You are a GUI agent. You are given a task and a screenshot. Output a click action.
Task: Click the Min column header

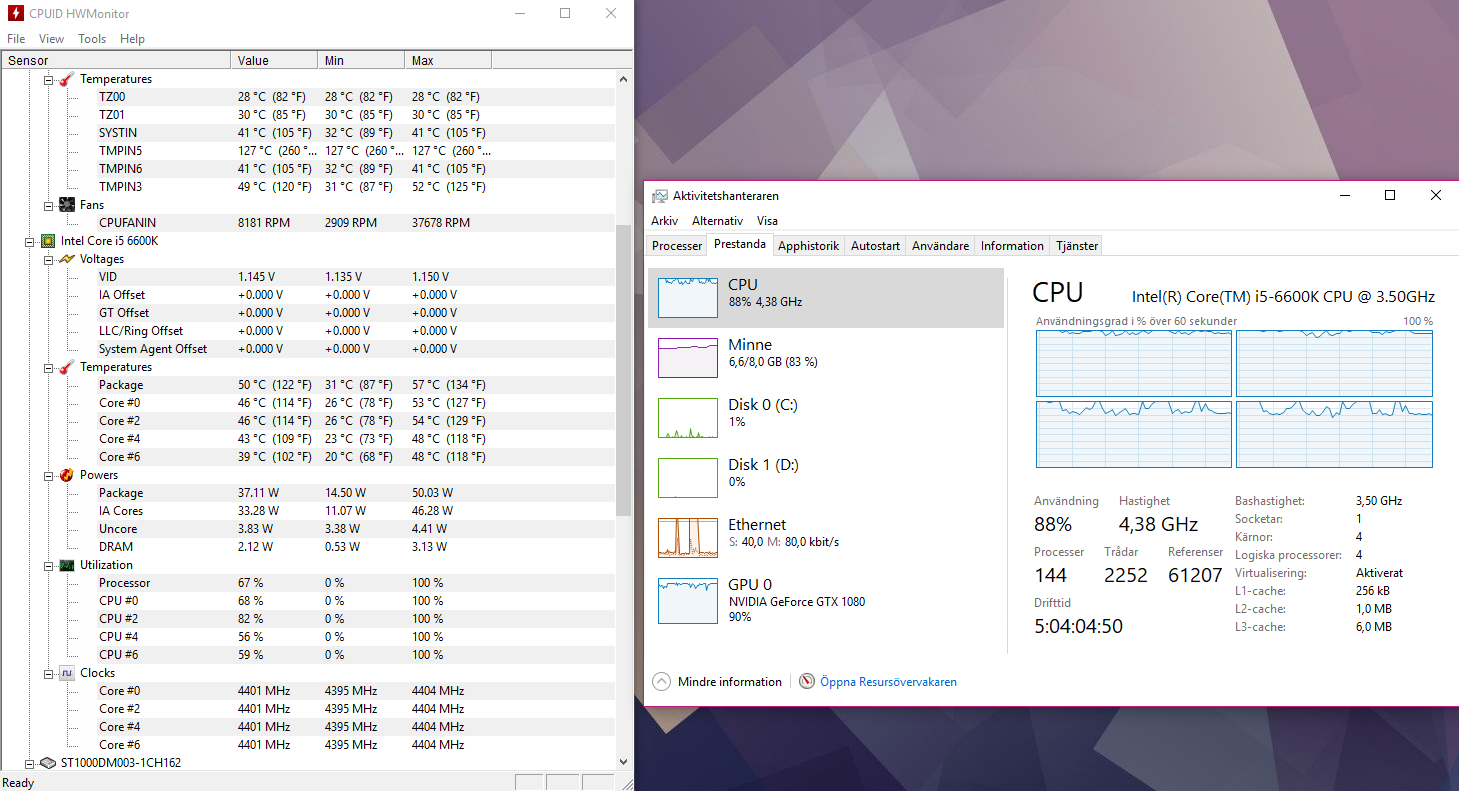click(x=361, y=61)
